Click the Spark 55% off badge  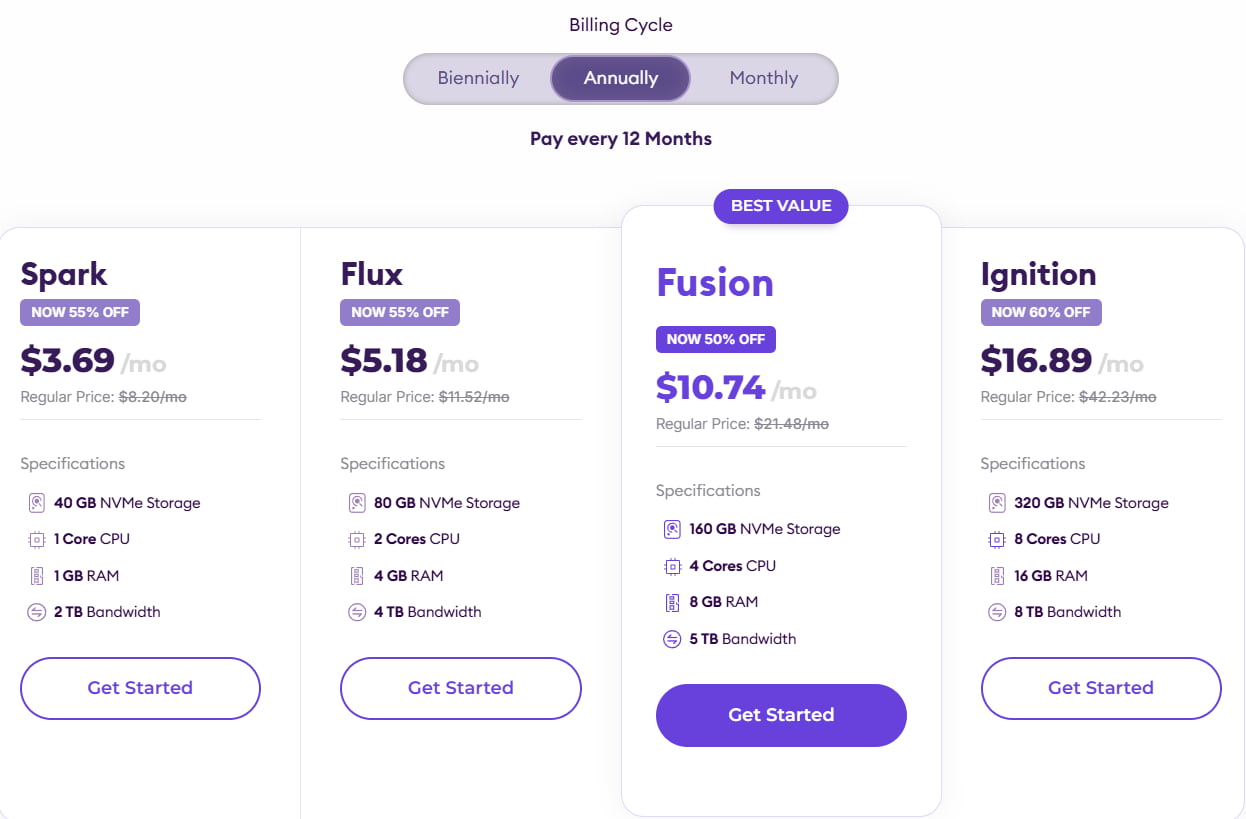coord(80,312)
